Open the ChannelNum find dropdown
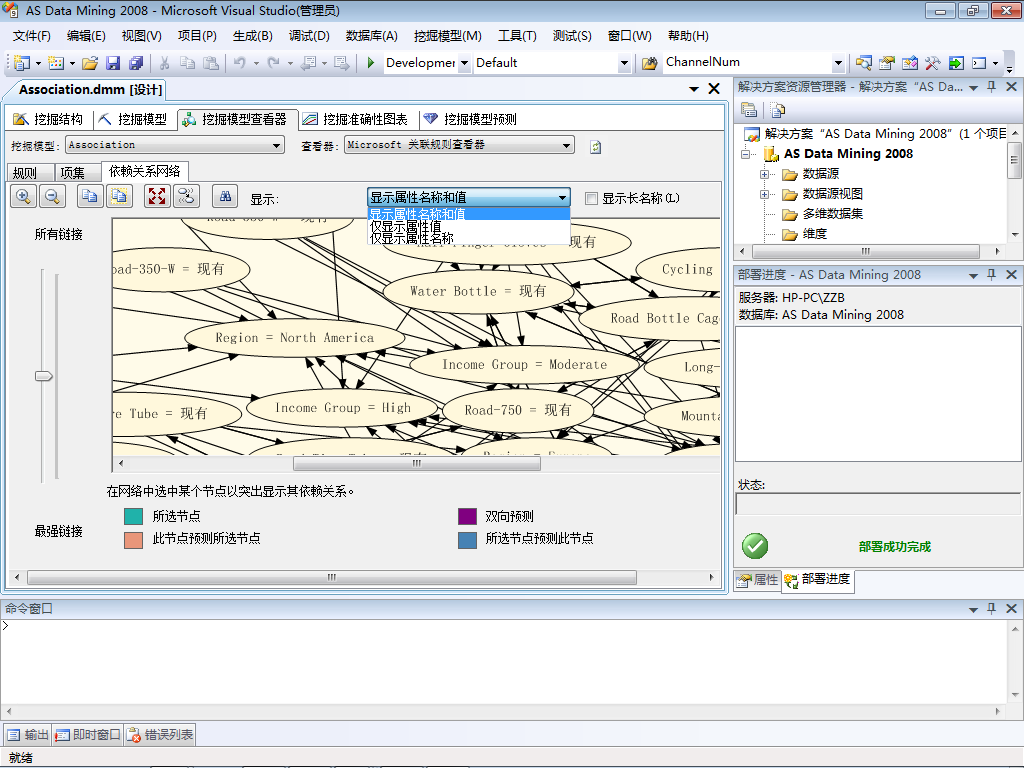The height and width of the screenshot is (768, 1024). pos(839,63)
